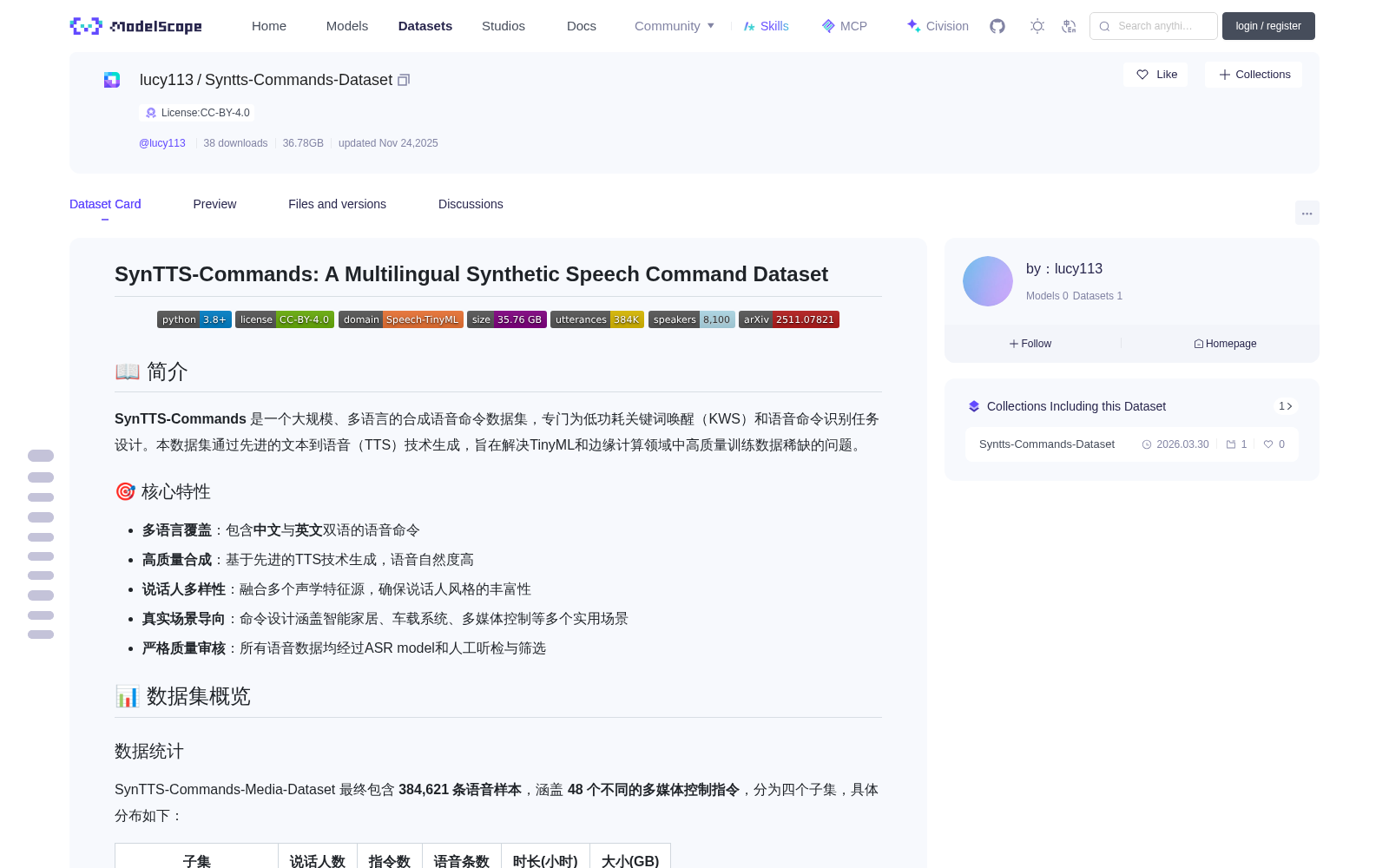Click the python 3.8+ badge

(194, 319)
